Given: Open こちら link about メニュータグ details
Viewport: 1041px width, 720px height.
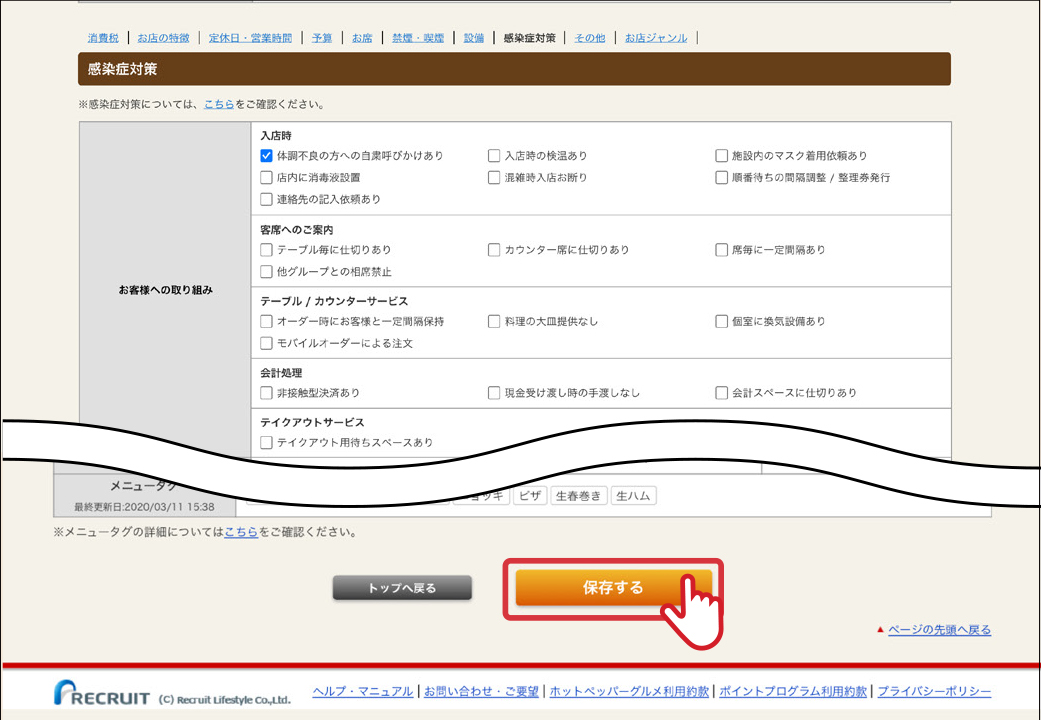Looking at the screenshot, I should pos(241,532).
